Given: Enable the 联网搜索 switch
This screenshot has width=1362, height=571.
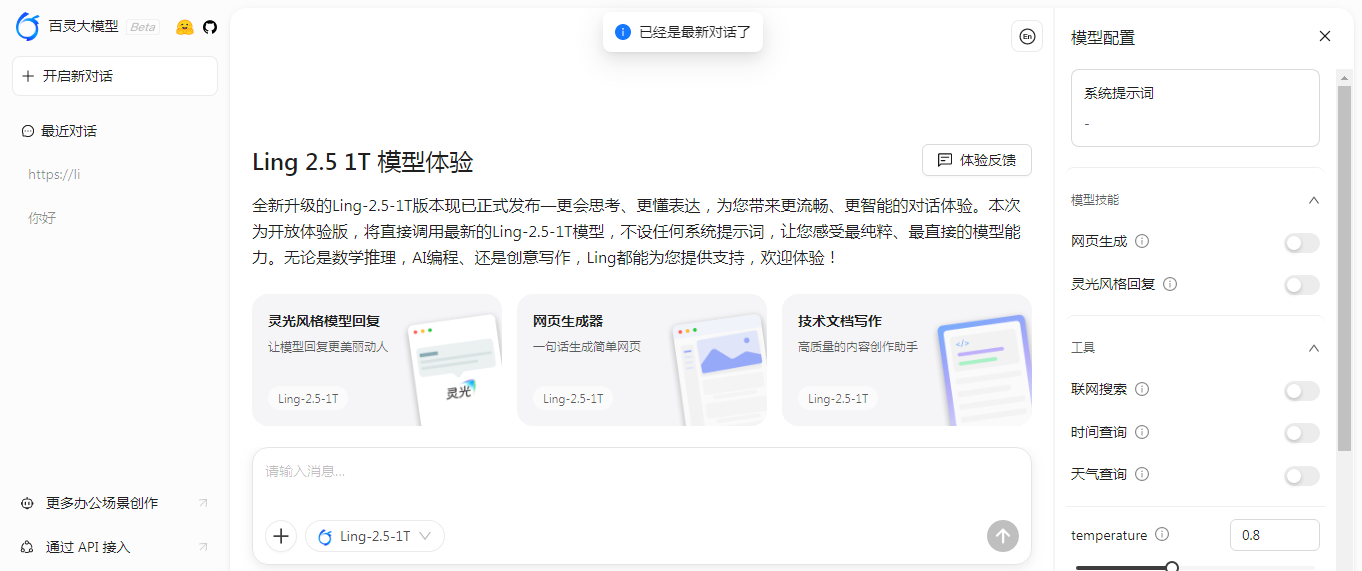Looking at the screenshot, I should 1302,390.
